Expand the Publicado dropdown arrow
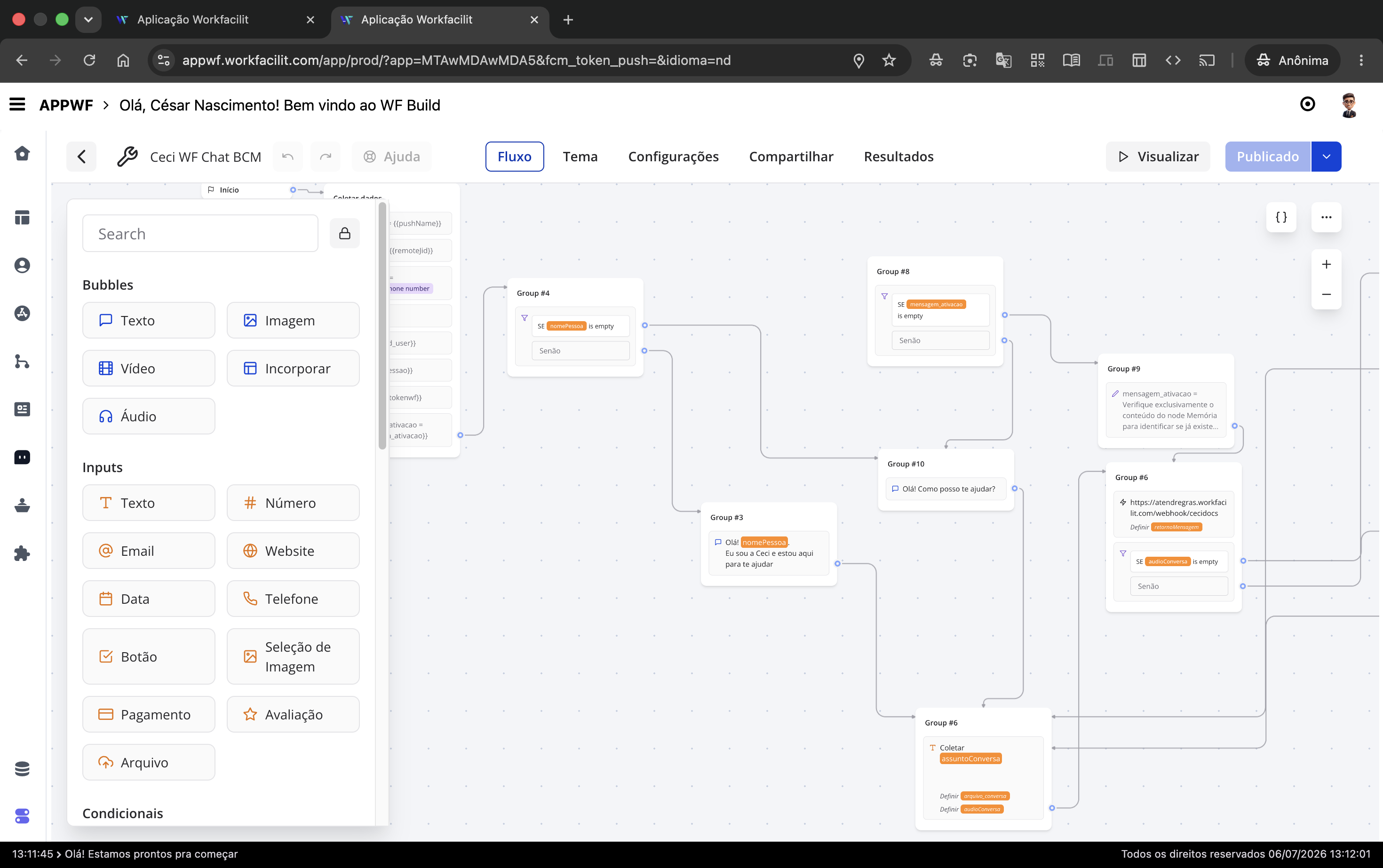 1326,157
